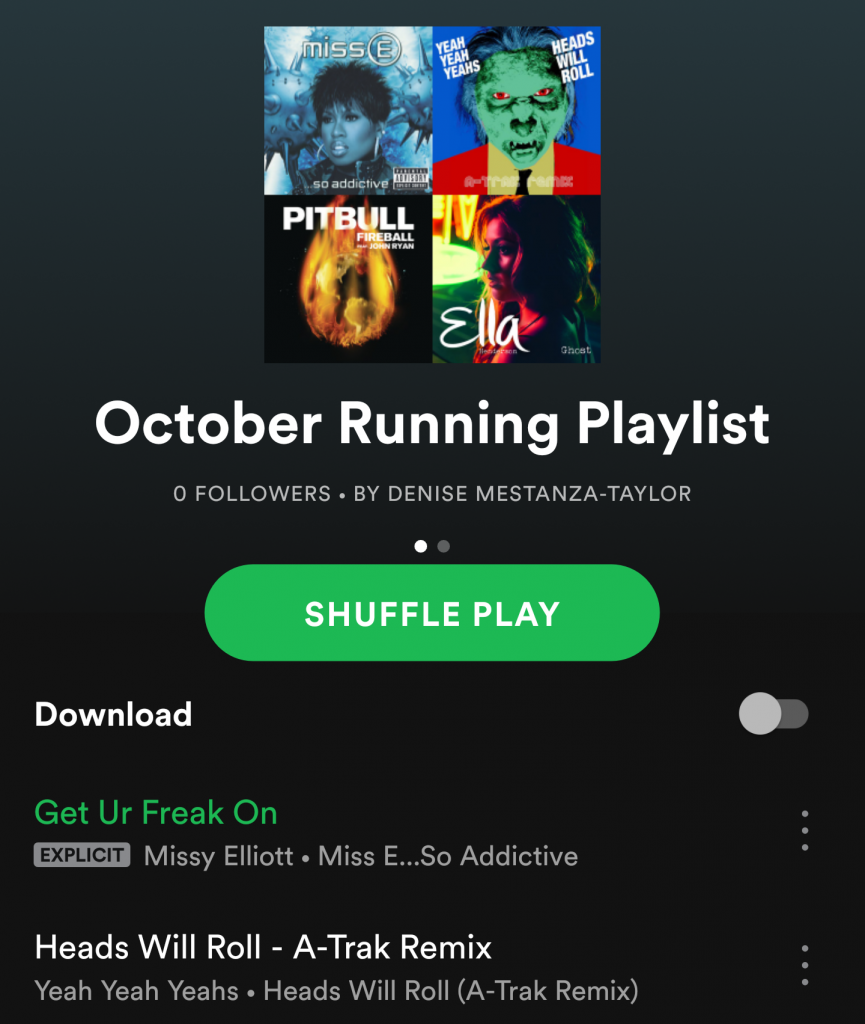Open options menu for Heads Will Roll
The width and height of the screenshot is (865, 1024).
tap(804, 965)
